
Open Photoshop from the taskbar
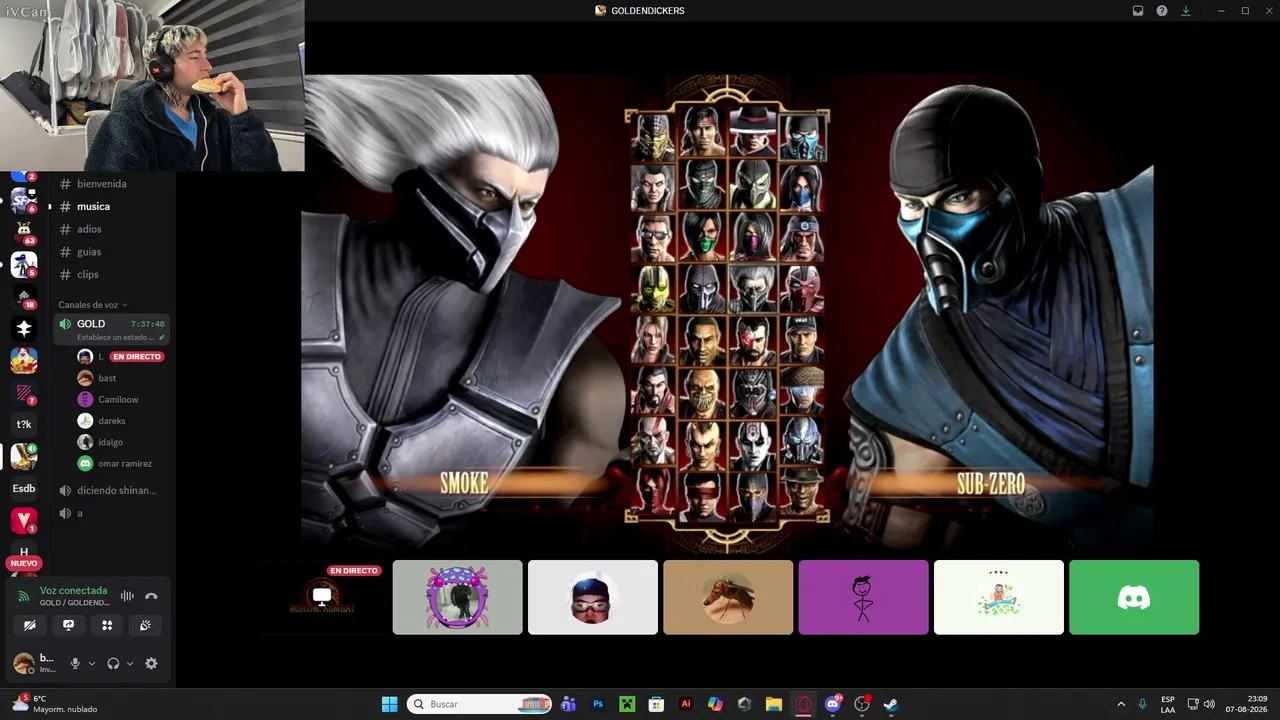[x=598, y=704]
